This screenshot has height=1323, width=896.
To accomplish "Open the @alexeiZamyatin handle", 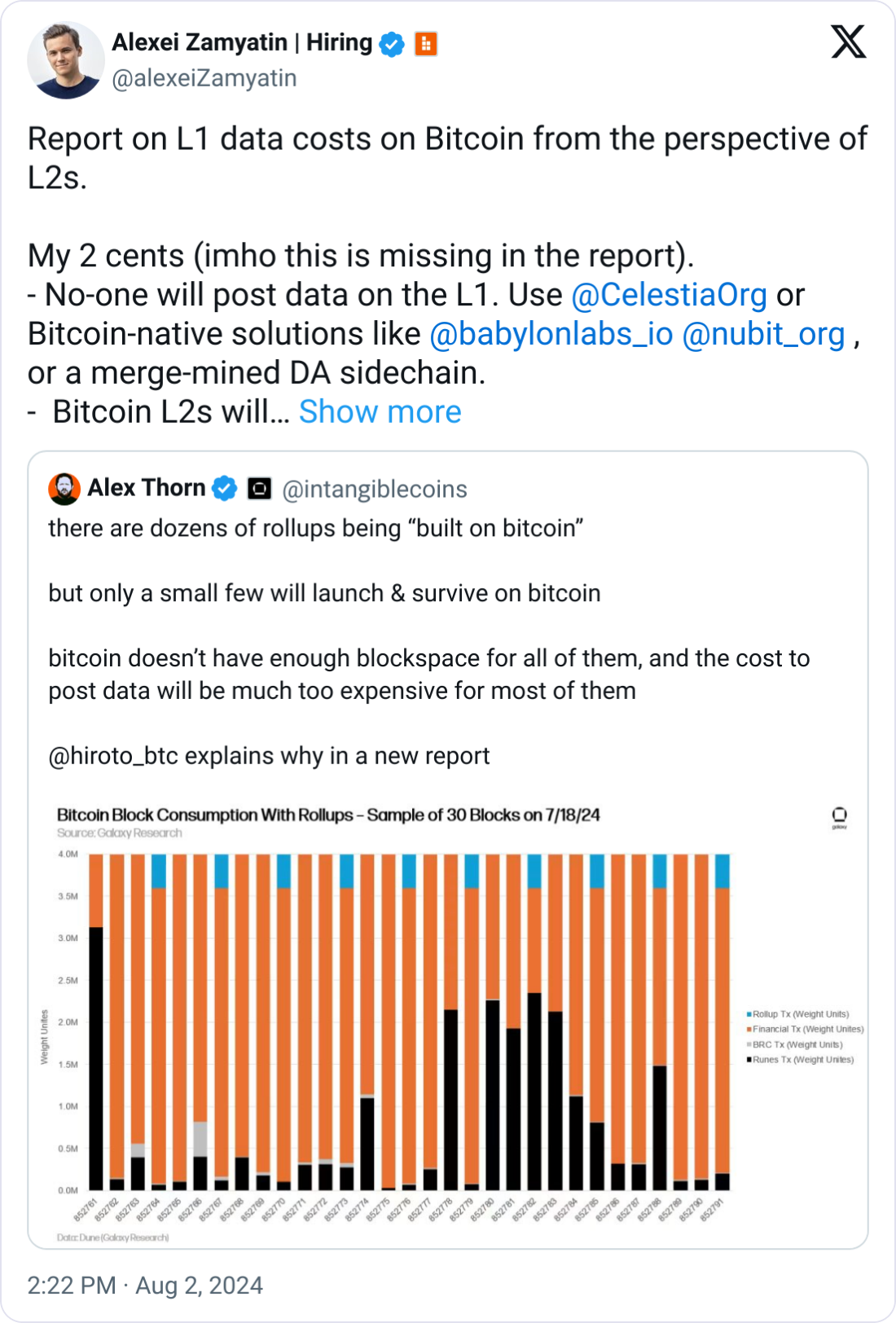I will [x=204, y=78].
